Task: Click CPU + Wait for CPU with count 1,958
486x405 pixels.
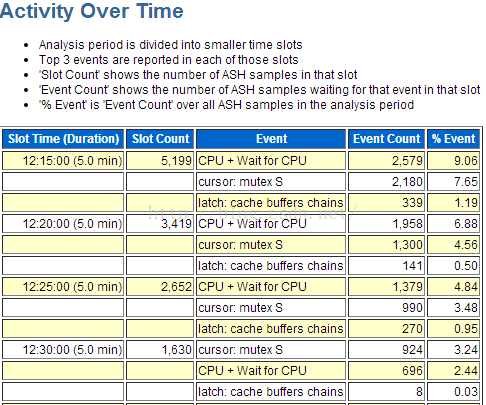Action: pyautogui.click(x=252, y=223)
